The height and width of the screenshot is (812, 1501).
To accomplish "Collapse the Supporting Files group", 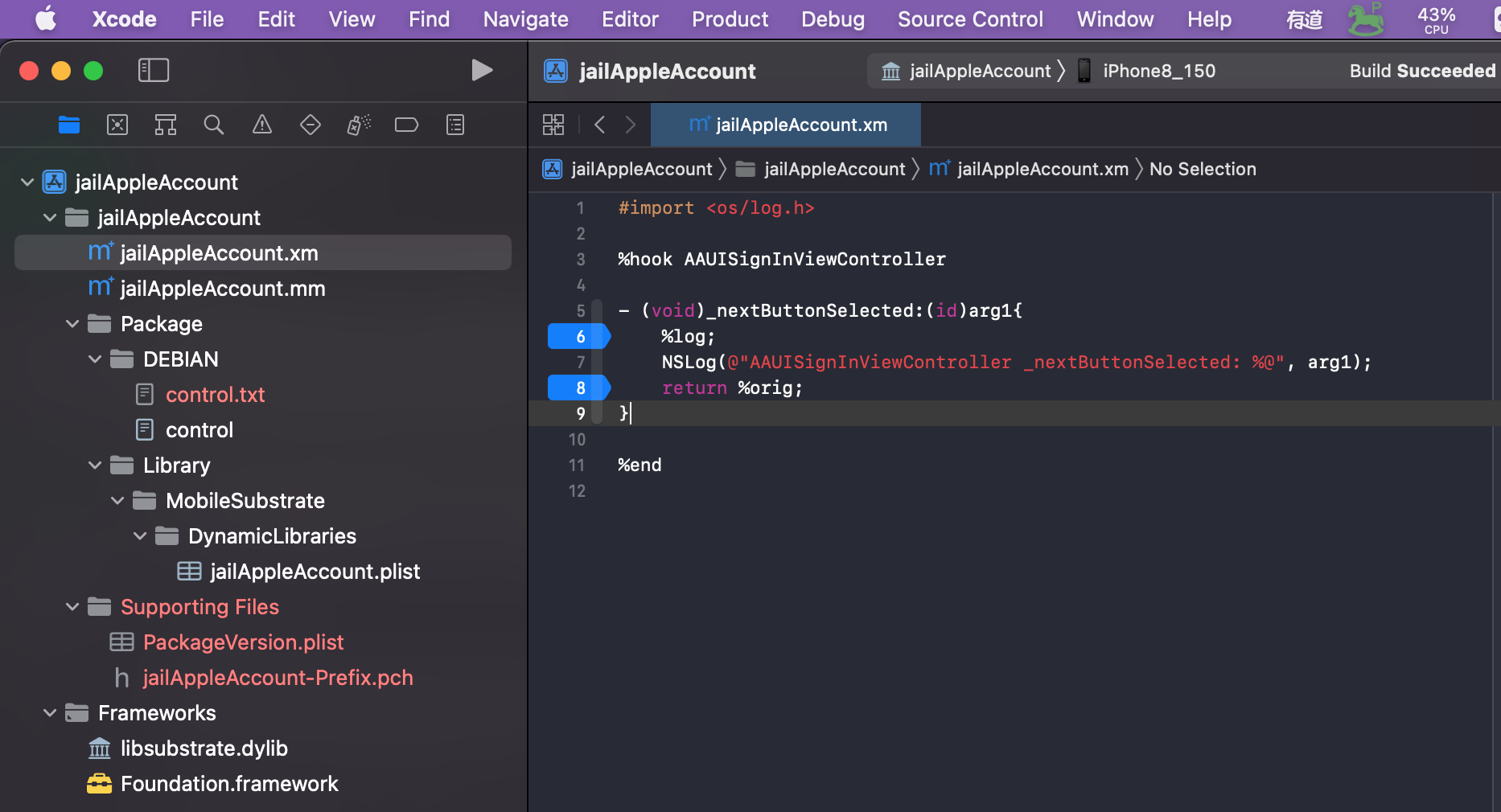I will [x=72, y=607].
